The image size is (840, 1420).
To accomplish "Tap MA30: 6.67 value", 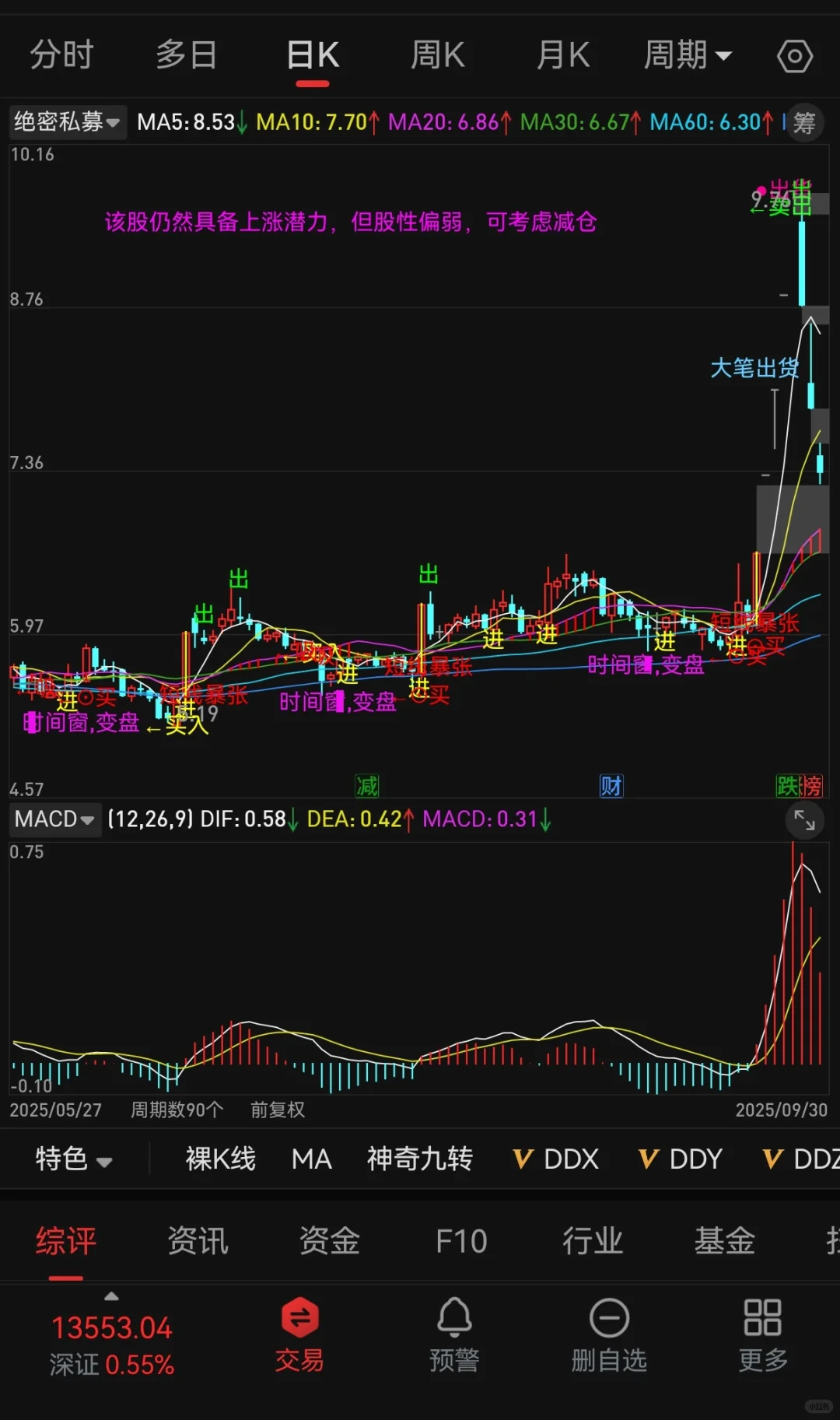I will [581, 122].
